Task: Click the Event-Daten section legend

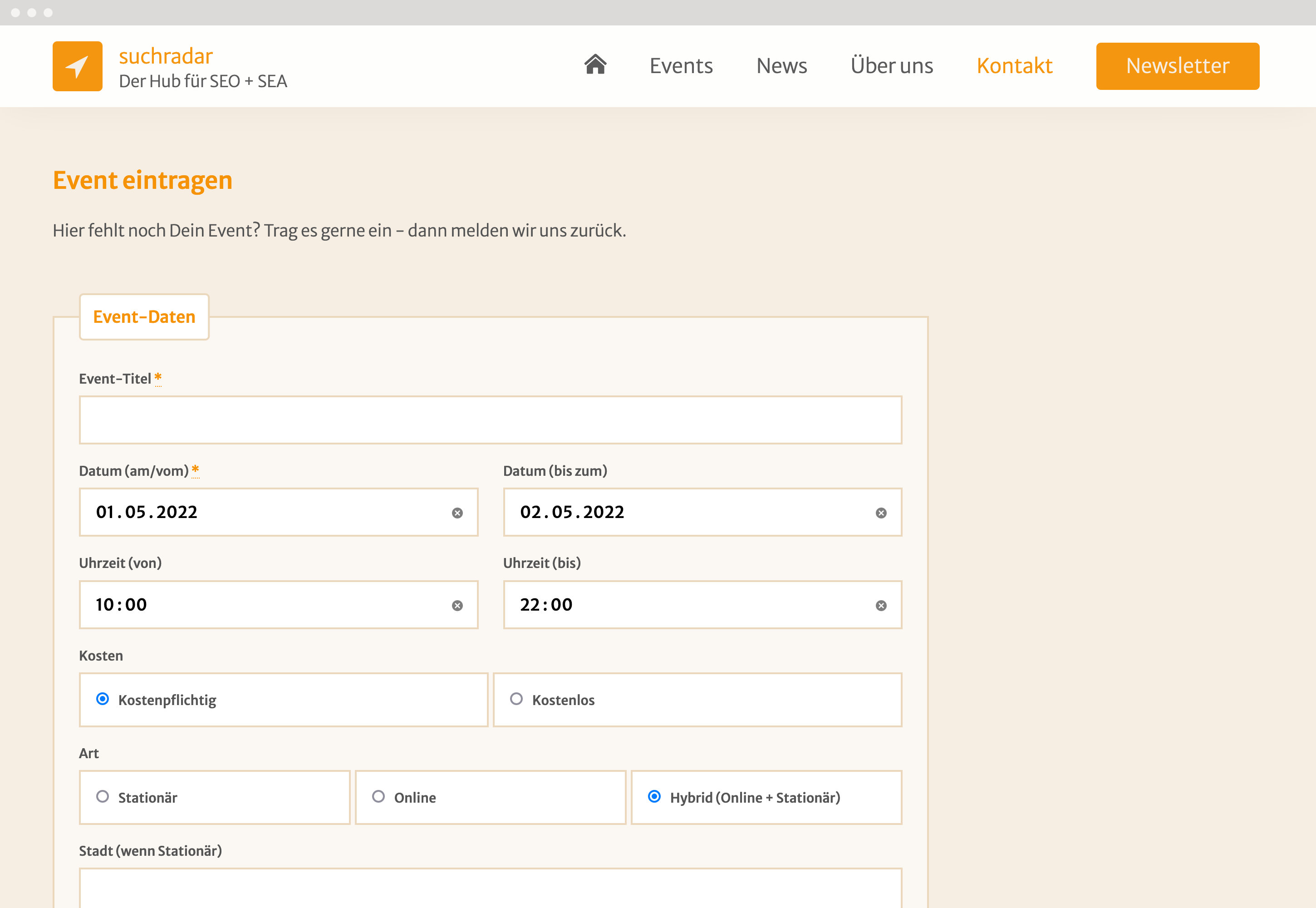Action: tap(144, 317)
